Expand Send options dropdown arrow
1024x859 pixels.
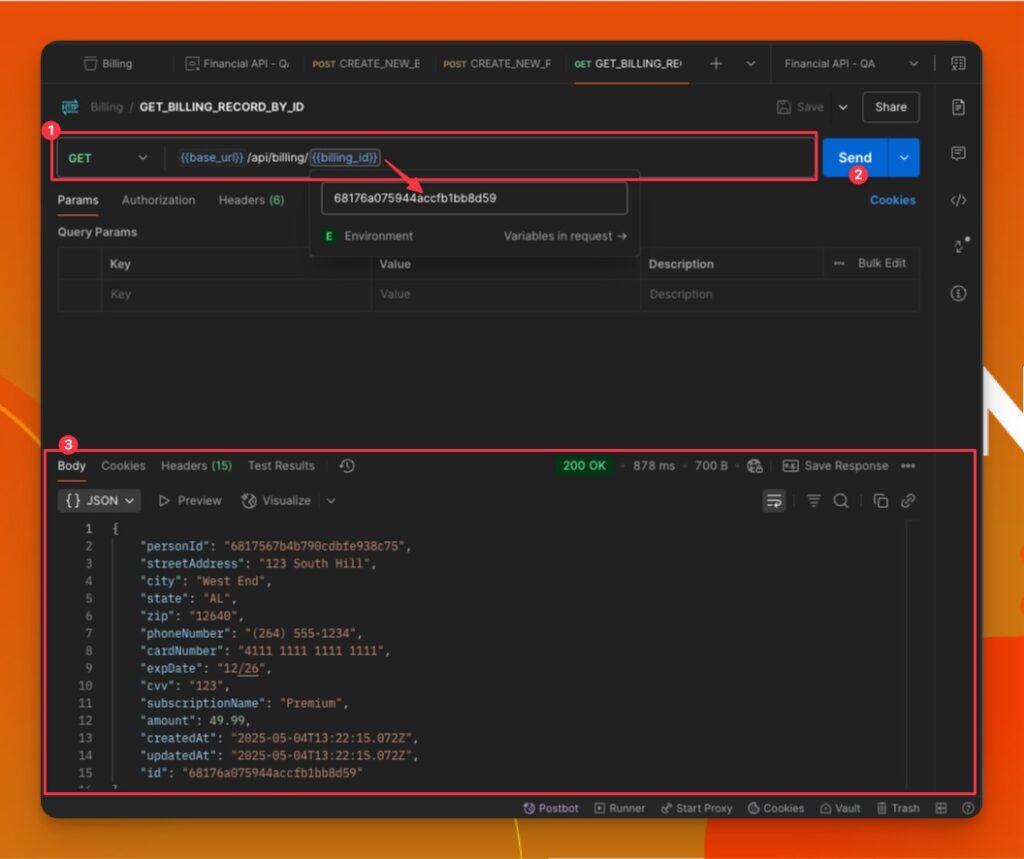[x=904, y=157]
